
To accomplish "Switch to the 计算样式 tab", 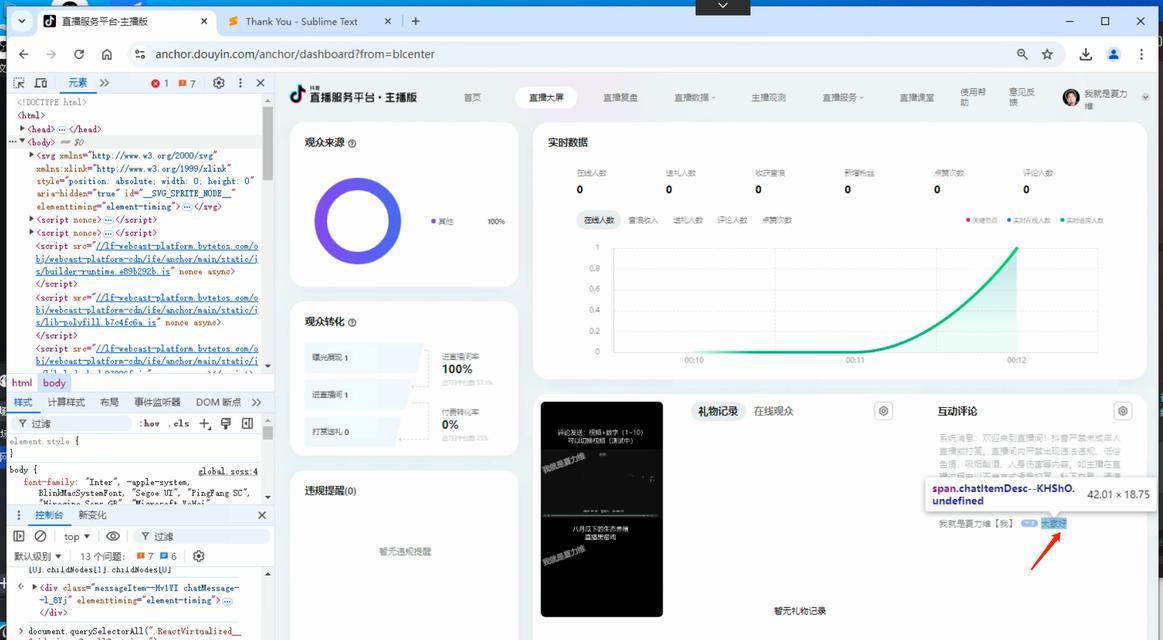I will (x=66, y=402).
